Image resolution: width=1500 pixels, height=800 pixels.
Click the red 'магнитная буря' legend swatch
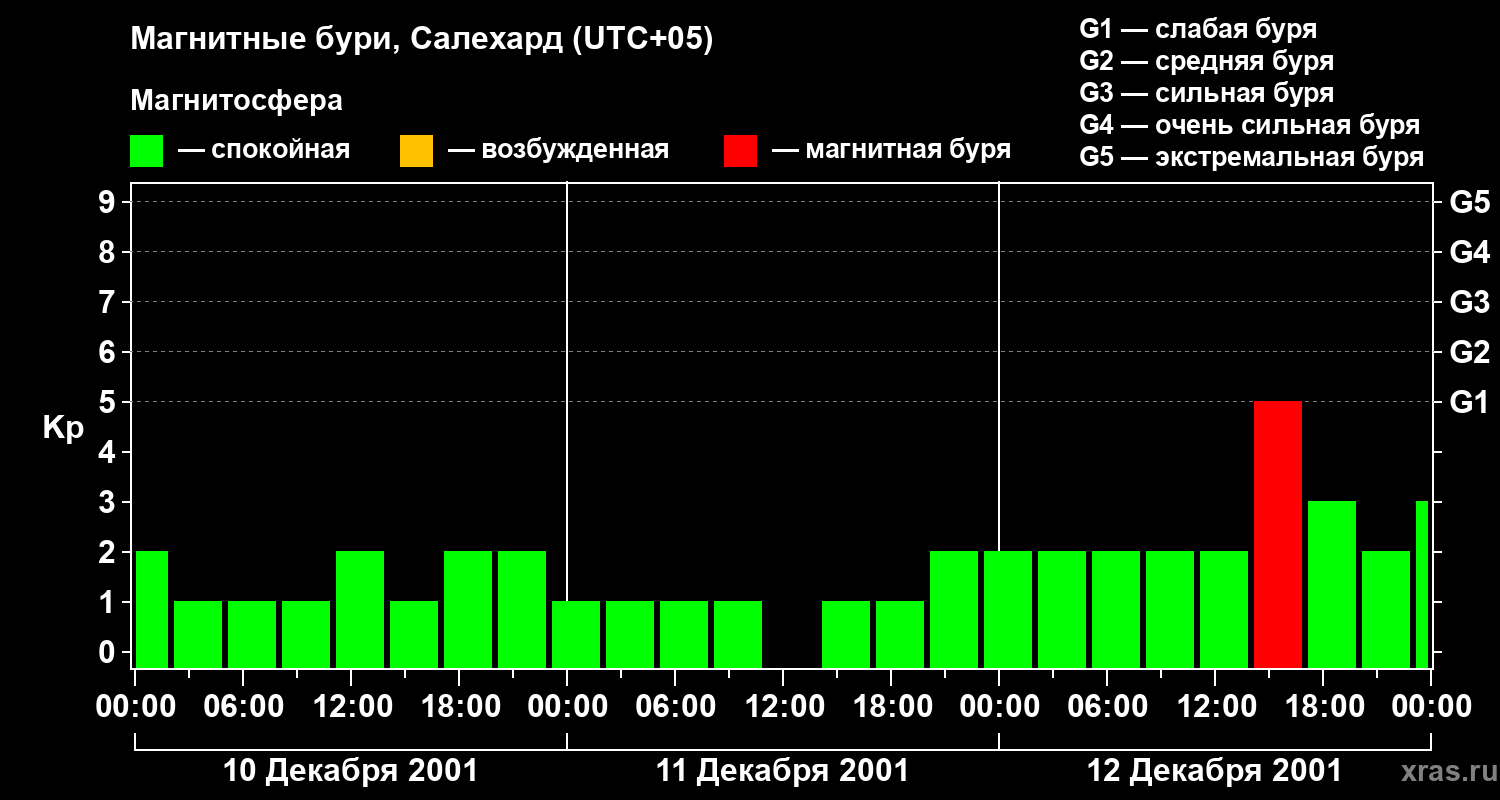(741, 151)
